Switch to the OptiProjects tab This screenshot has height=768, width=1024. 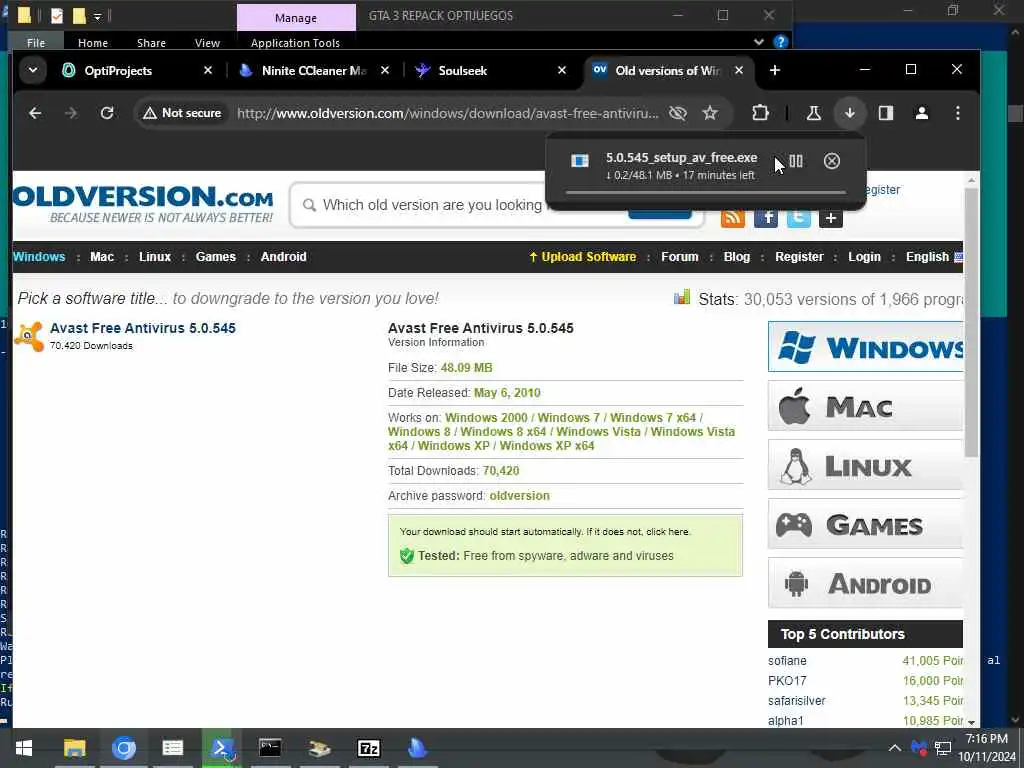point(118,71)
